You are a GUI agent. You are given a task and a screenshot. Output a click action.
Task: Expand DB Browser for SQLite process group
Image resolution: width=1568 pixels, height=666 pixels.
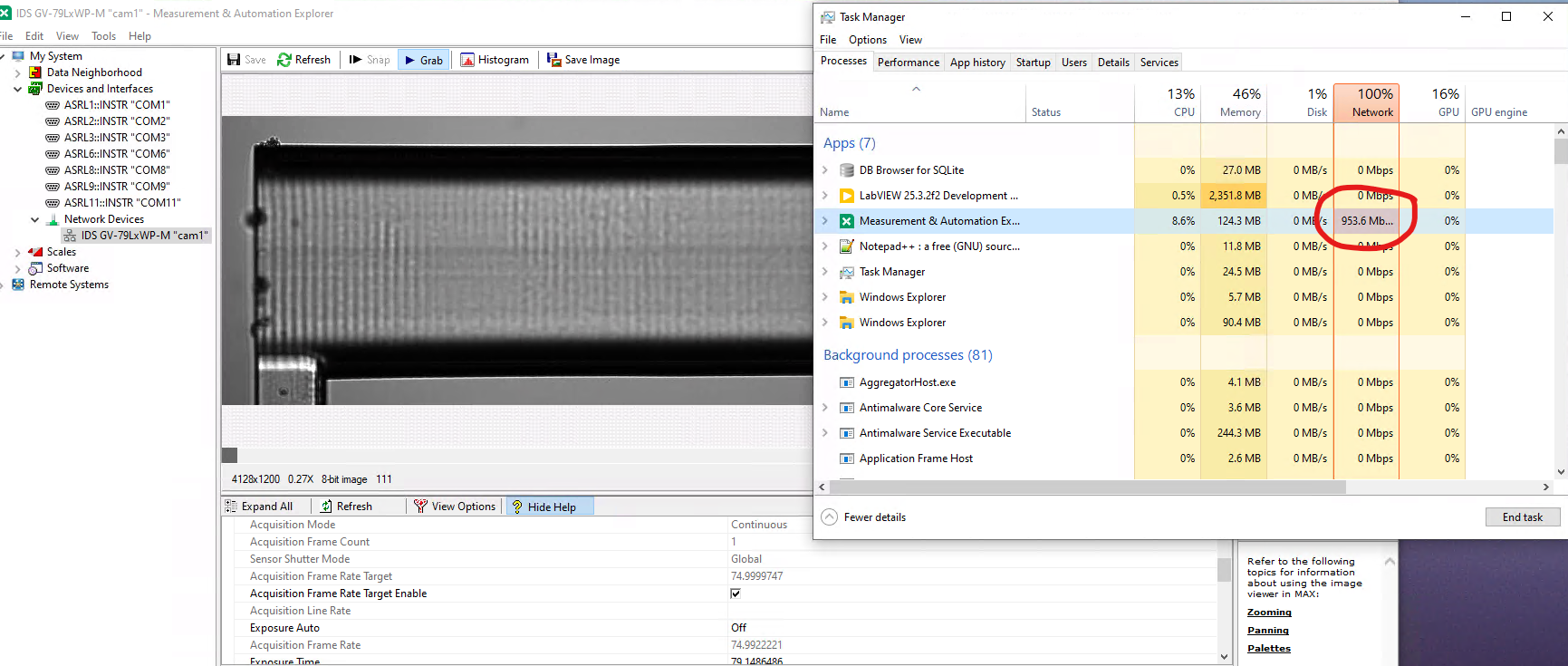(x=825, y=170)
